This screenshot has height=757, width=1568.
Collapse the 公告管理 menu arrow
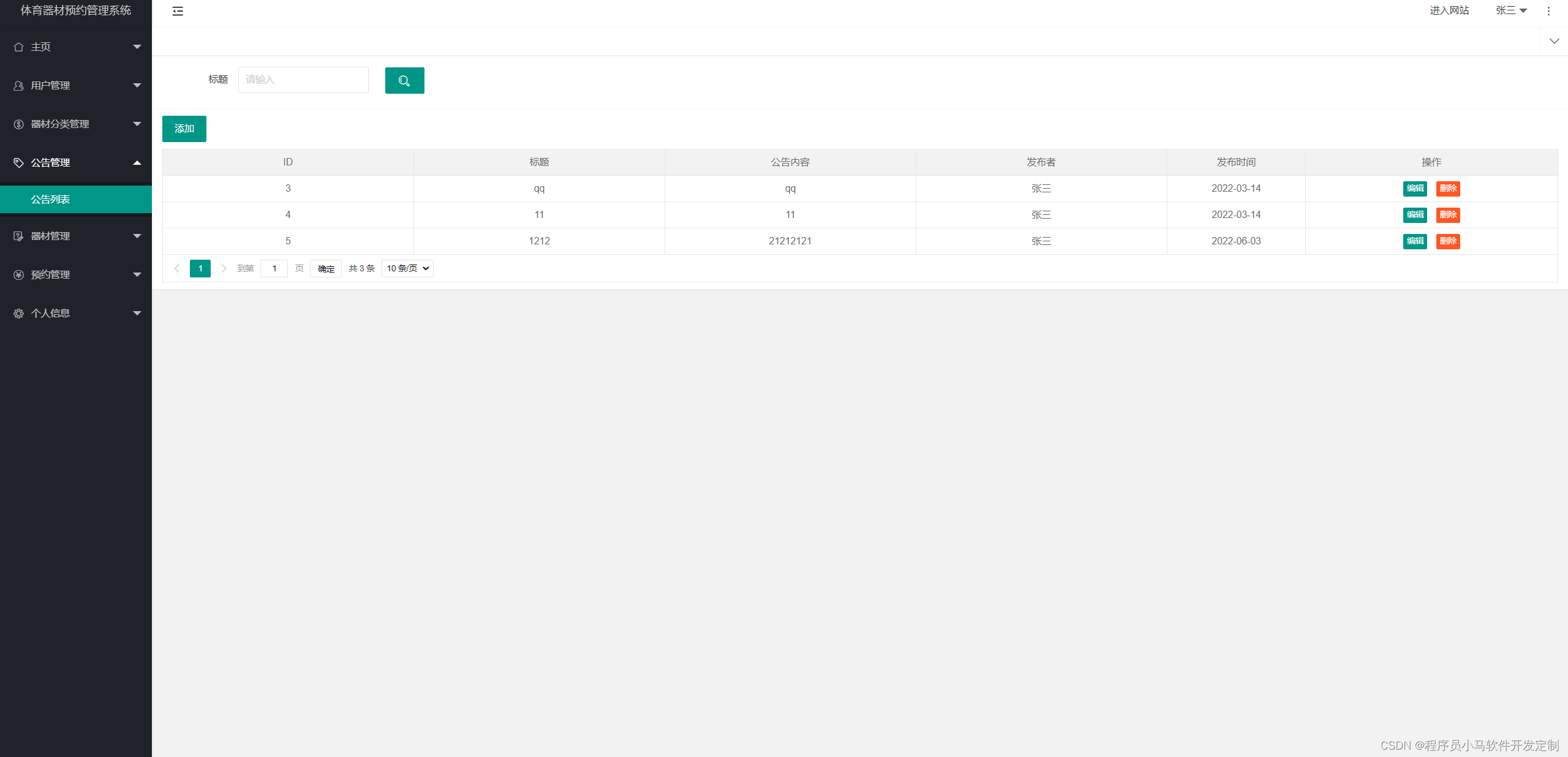[137, 163]
